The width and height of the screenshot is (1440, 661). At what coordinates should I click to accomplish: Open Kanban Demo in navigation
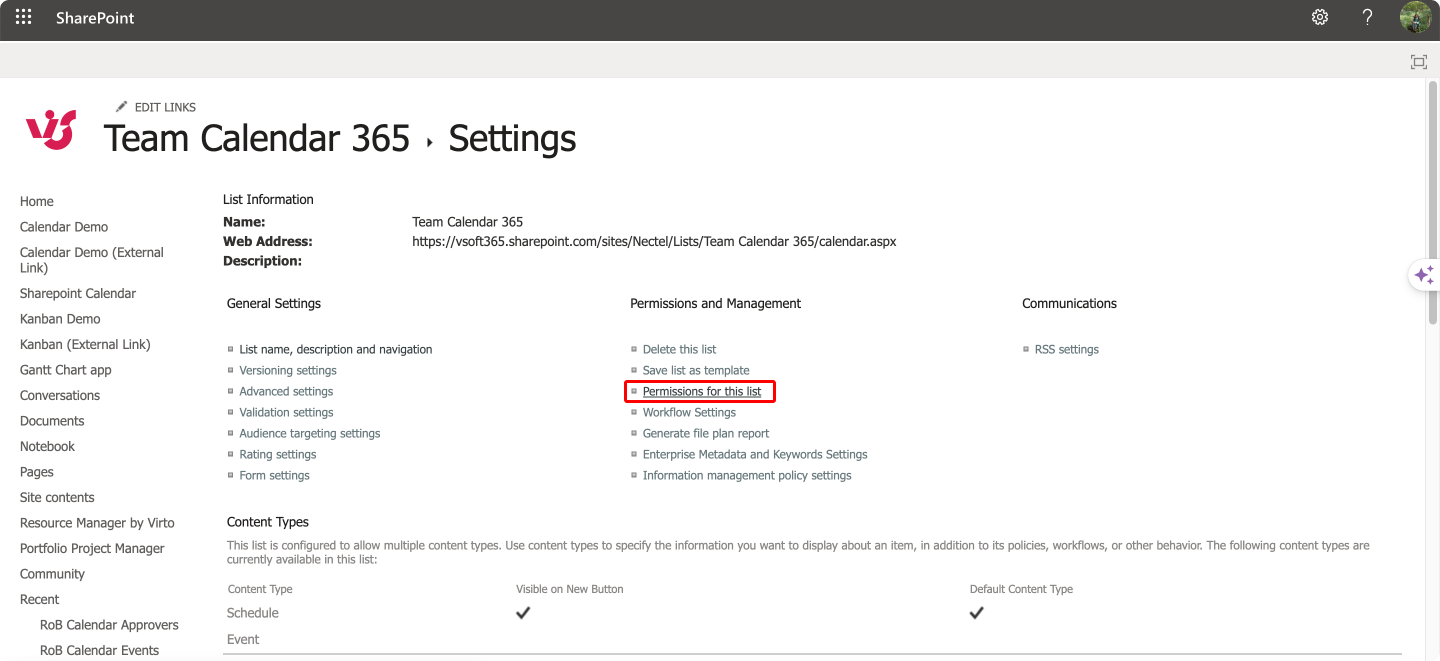pyautogui.click(x=60, y=319)
